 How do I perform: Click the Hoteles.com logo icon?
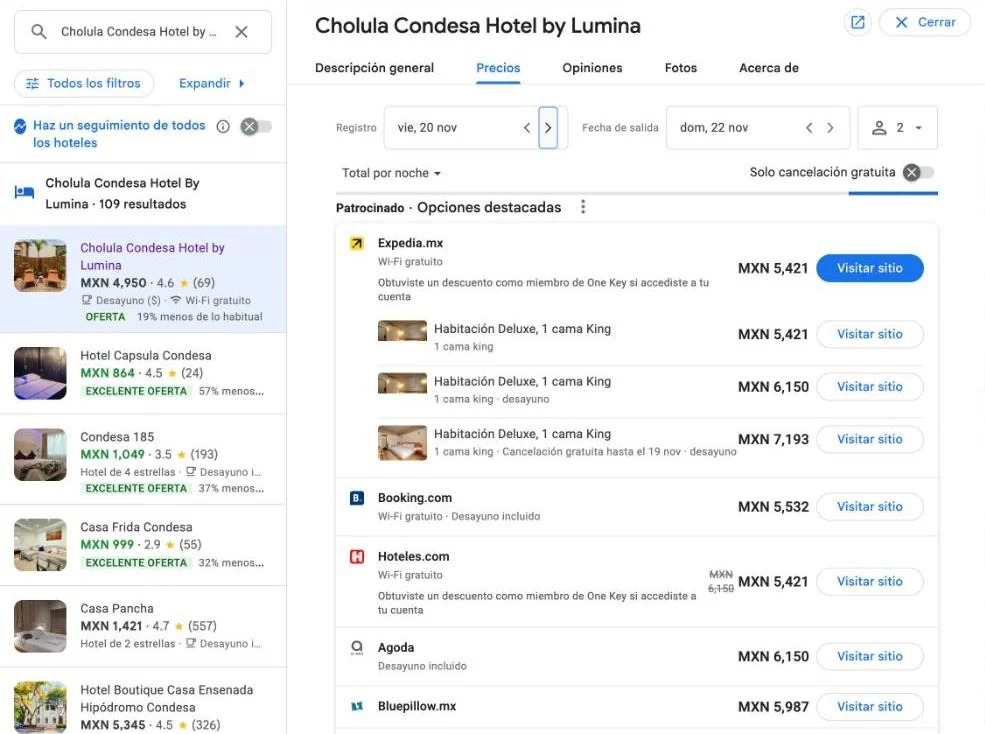(357, 557)
